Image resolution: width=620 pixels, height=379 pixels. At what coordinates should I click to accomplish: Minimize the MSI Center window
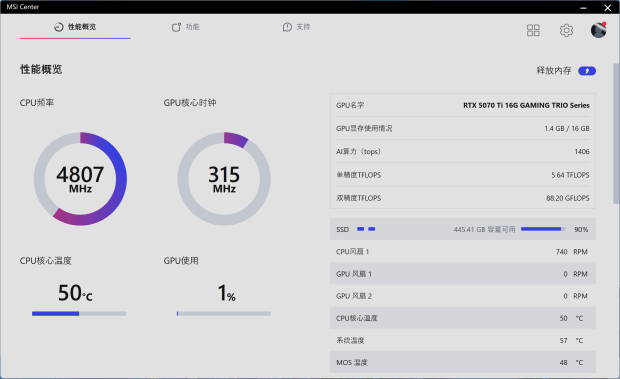point(583,8)
